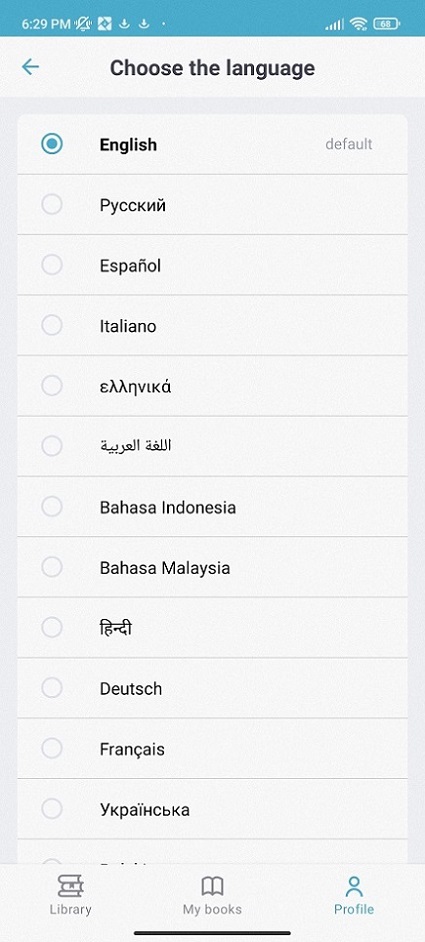Tap the muted notification bell icon
This screenshot has width=425, height=942.
point(82,24)
